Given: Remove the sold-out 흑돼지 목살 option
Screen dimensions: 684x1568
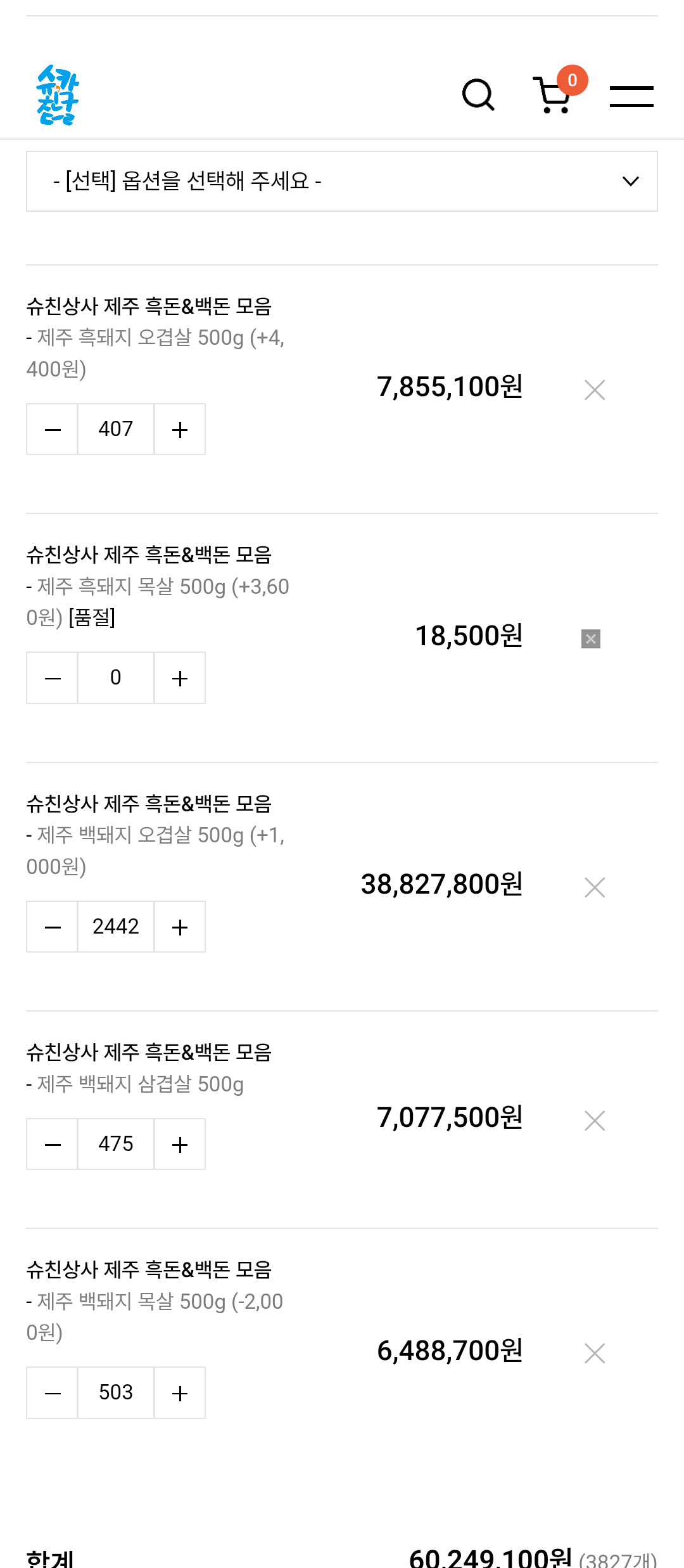Looking at the screenshot, I should tap(591, 639).
